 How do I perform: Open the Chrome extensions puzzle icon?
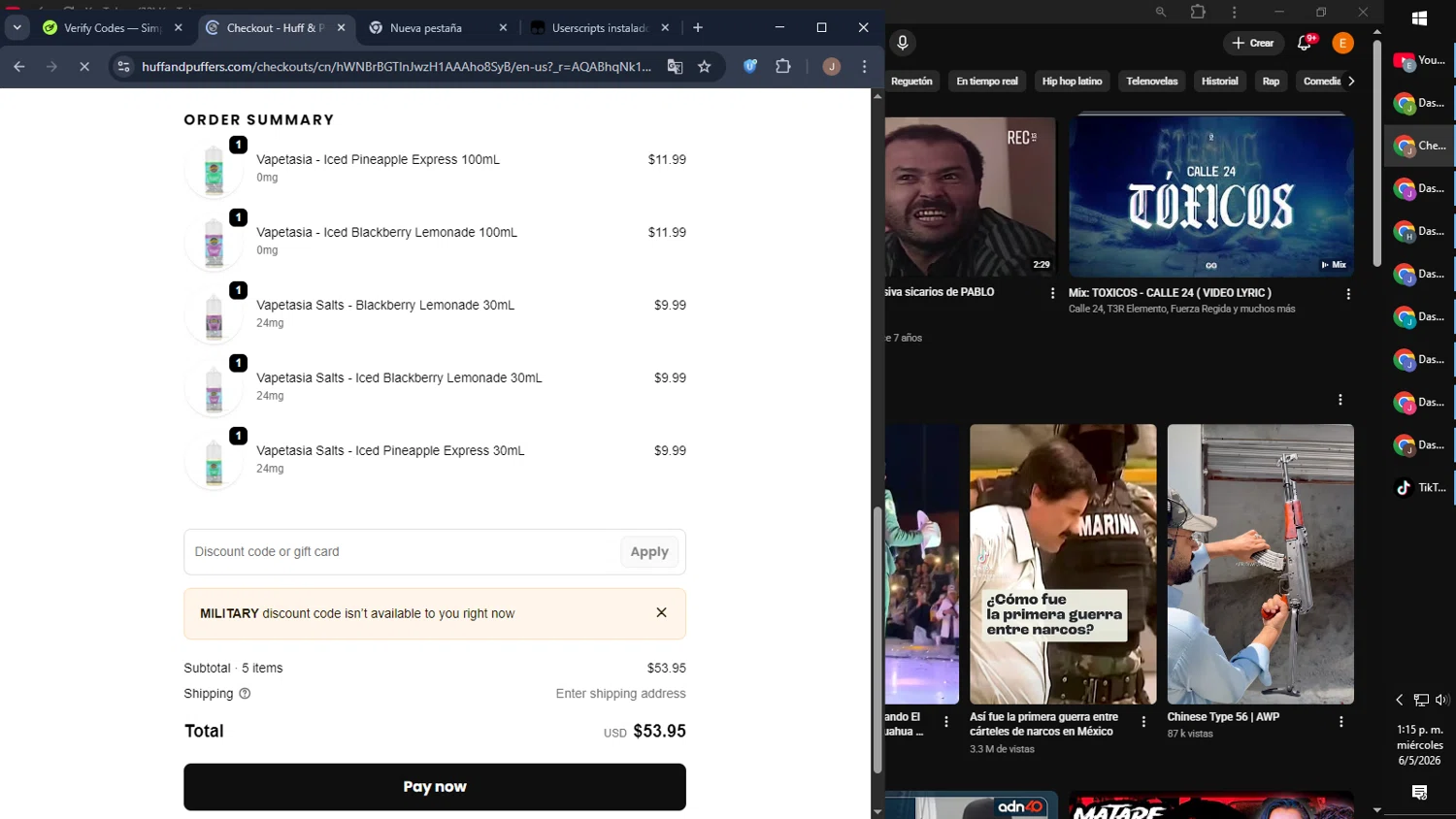783,67
